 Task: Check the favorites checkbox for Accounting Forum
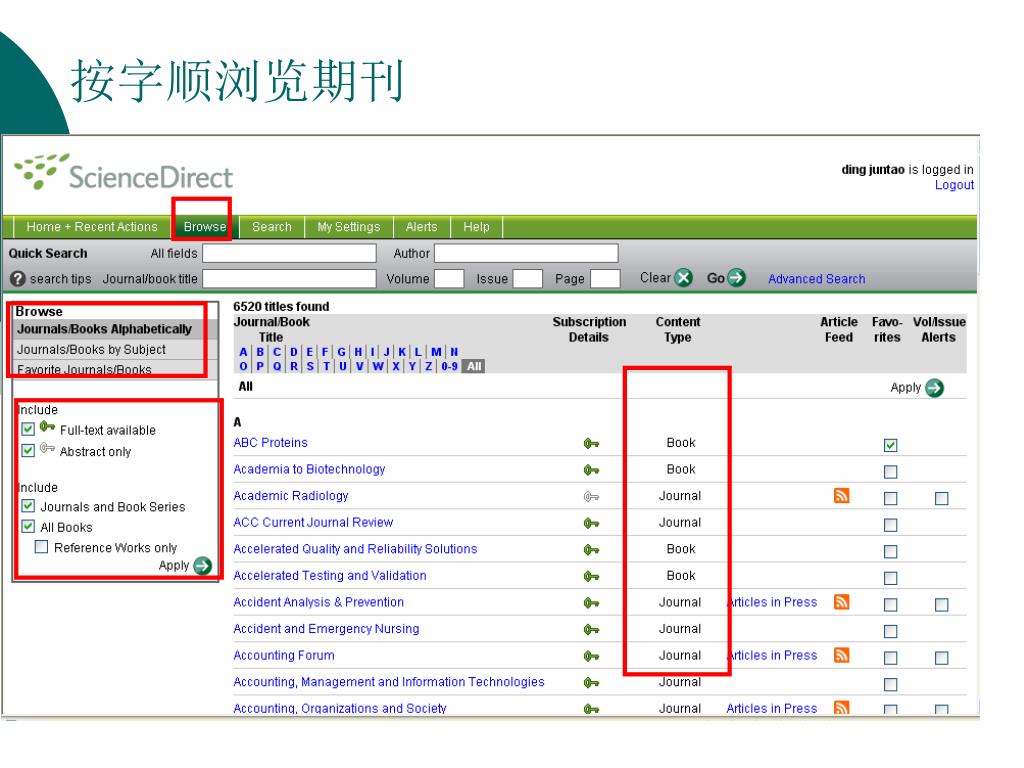890,658
